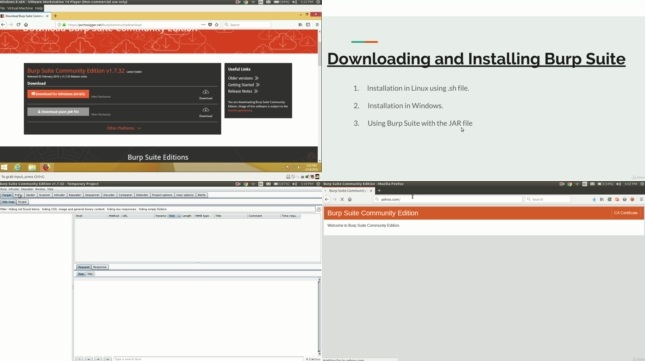Open the Project options tab in Burp Suite
The width and height of the screenshot is (645, 361).
(162, 195)
